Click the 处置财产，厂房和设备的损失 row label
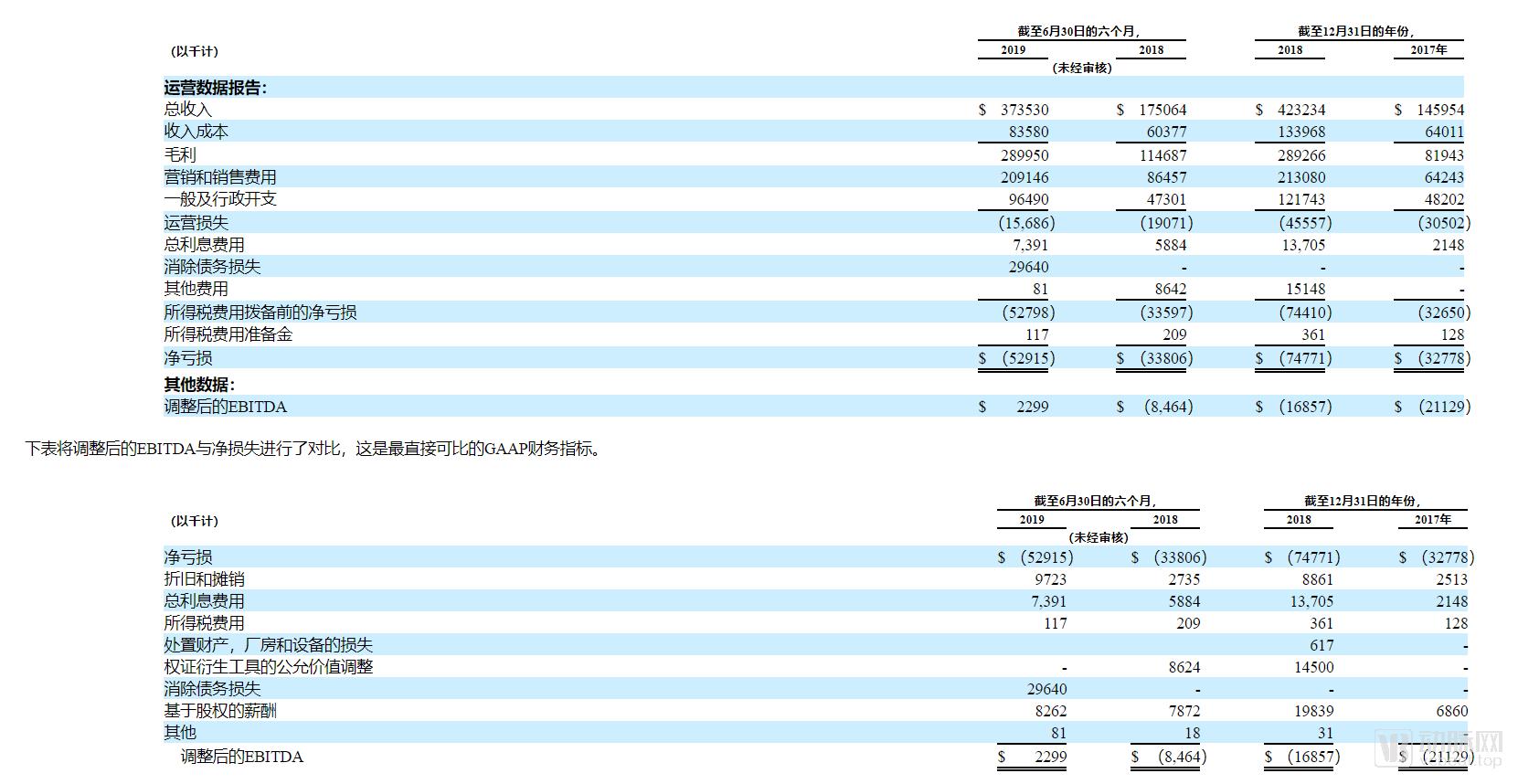1518x784 pixels. [x=268, y=645]
